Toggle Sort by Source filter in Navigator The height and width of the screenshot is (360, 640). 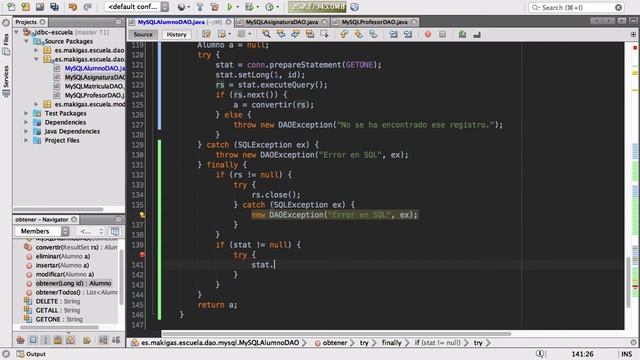pyautogui.click(x=116, y=340)
